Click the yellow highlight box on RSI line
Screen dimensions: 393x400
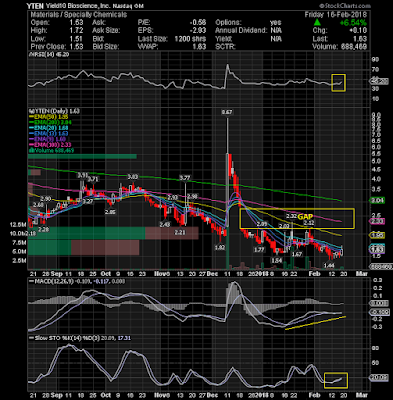coord(338,82)
